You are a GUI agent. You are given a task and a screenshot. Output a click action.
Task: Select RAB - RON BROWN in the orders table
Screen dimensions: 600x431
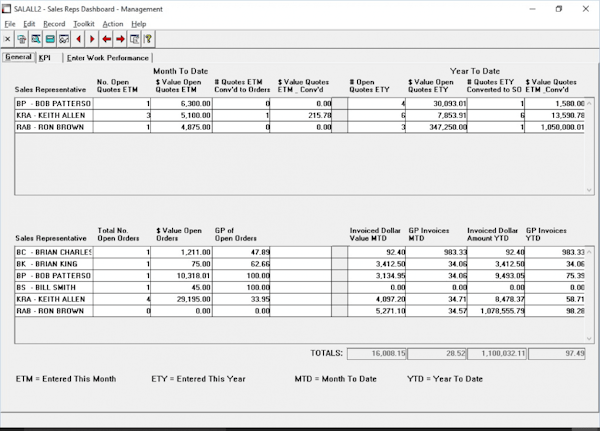click(54, 311)
